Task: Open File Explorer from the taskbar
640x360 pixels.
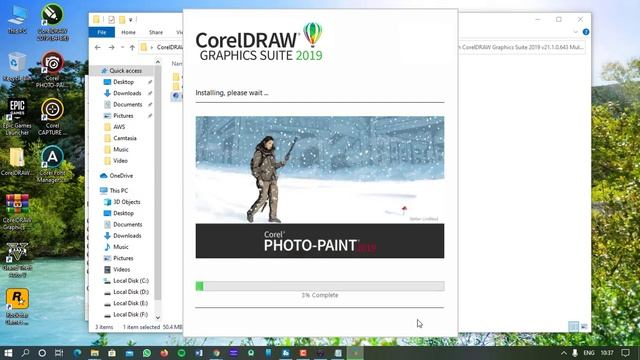Action: pyautogui.click(x=94, y=353)
